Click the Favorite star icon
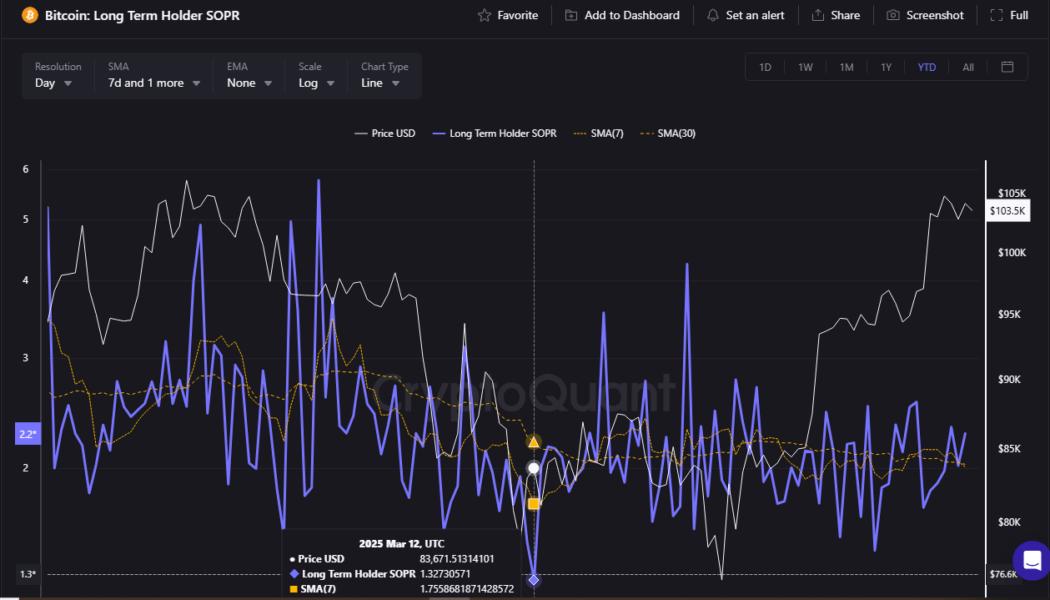1050x600 pixels. (483, 15)
